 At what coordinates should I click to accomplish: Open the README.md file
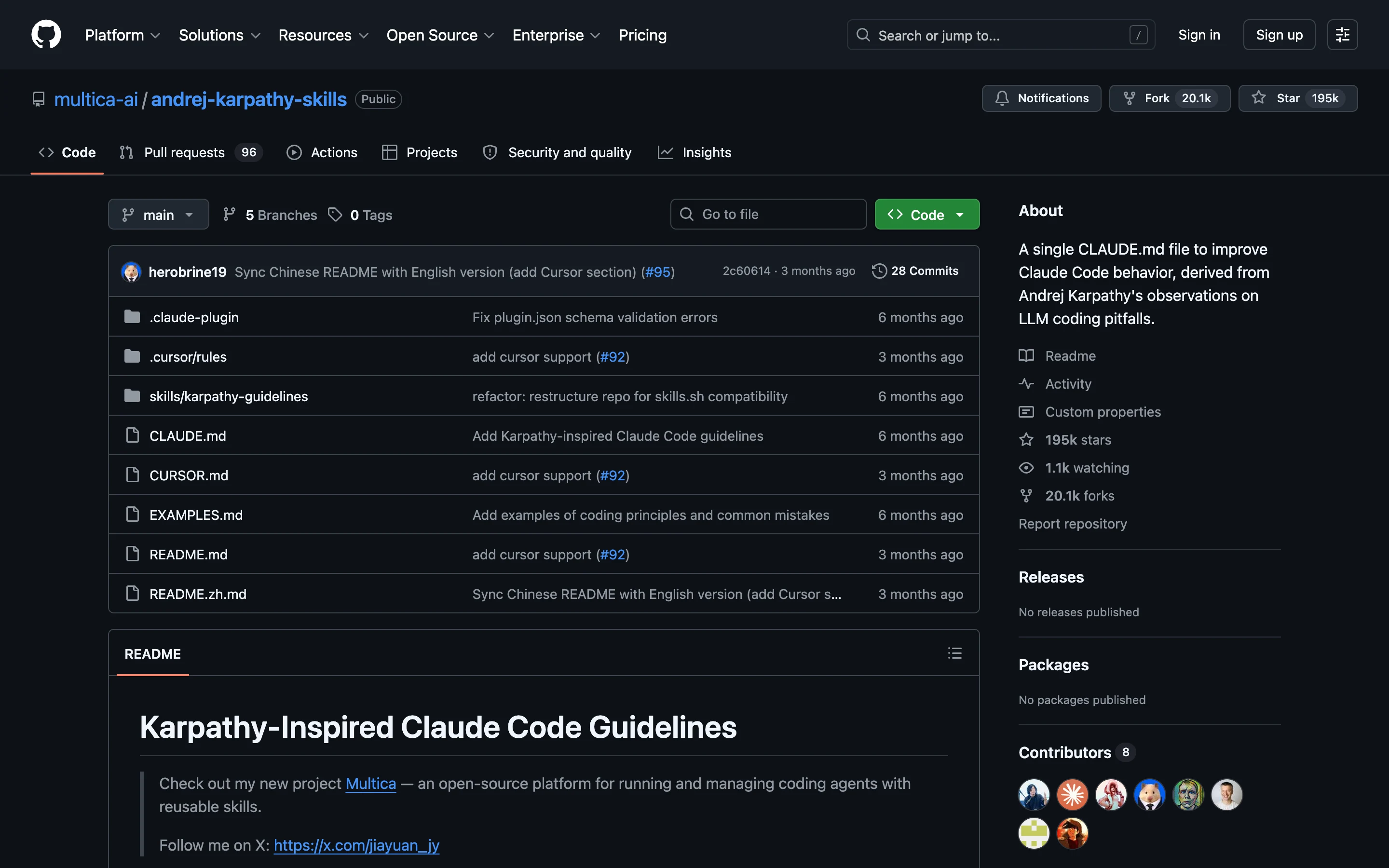tap(188, 555)
